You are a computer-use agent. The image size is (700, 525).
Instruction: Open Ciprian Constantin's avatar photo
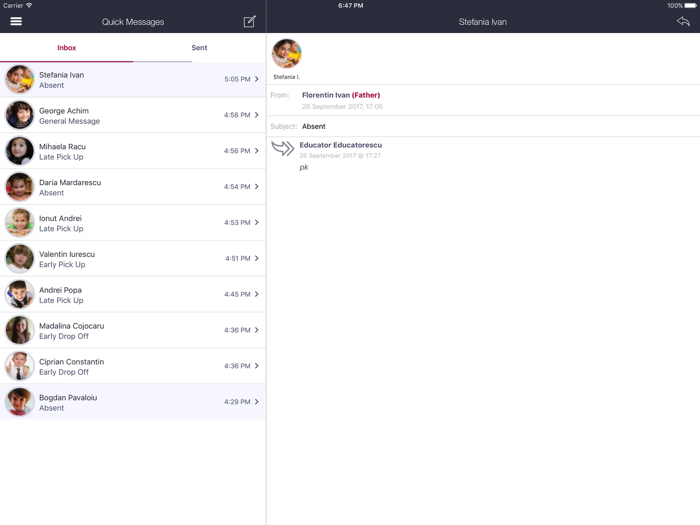click(x=19, y=366)
